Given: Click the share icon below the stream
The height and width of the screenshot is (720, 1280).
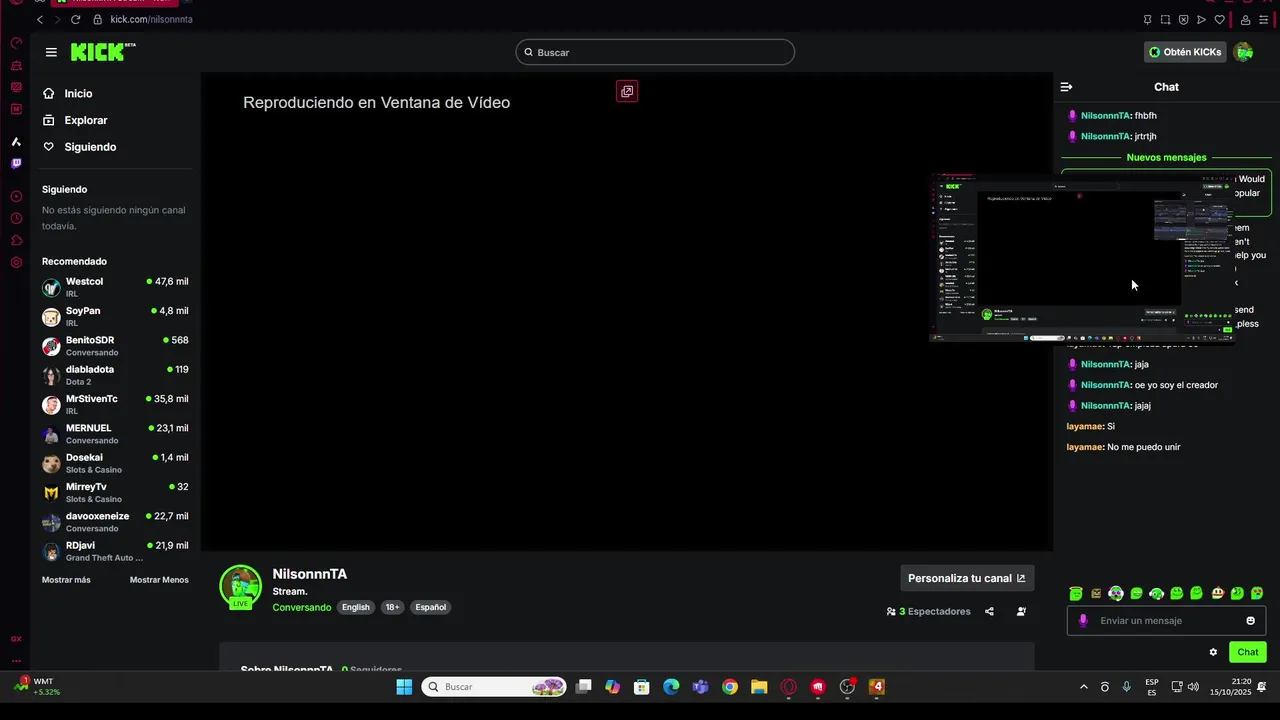Looking at the screenshot, I should [989, 611].
